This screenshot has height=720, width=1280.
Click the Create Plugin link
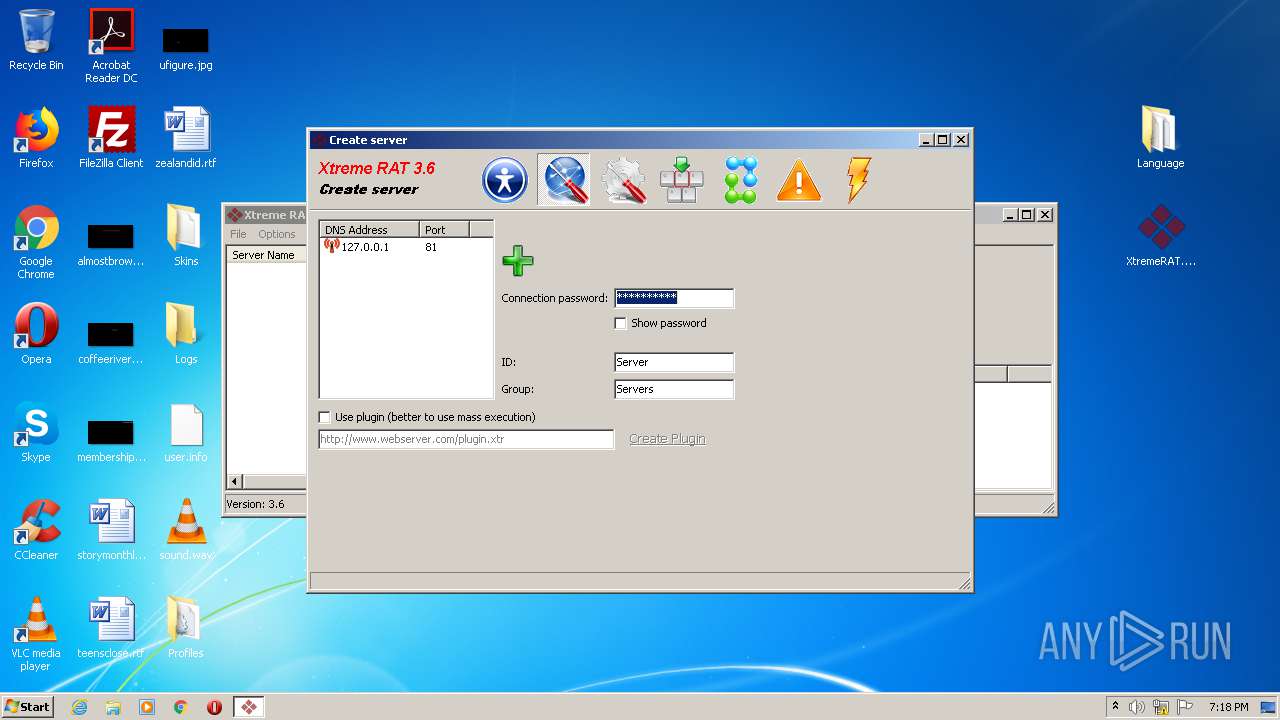tap(667, 439)
